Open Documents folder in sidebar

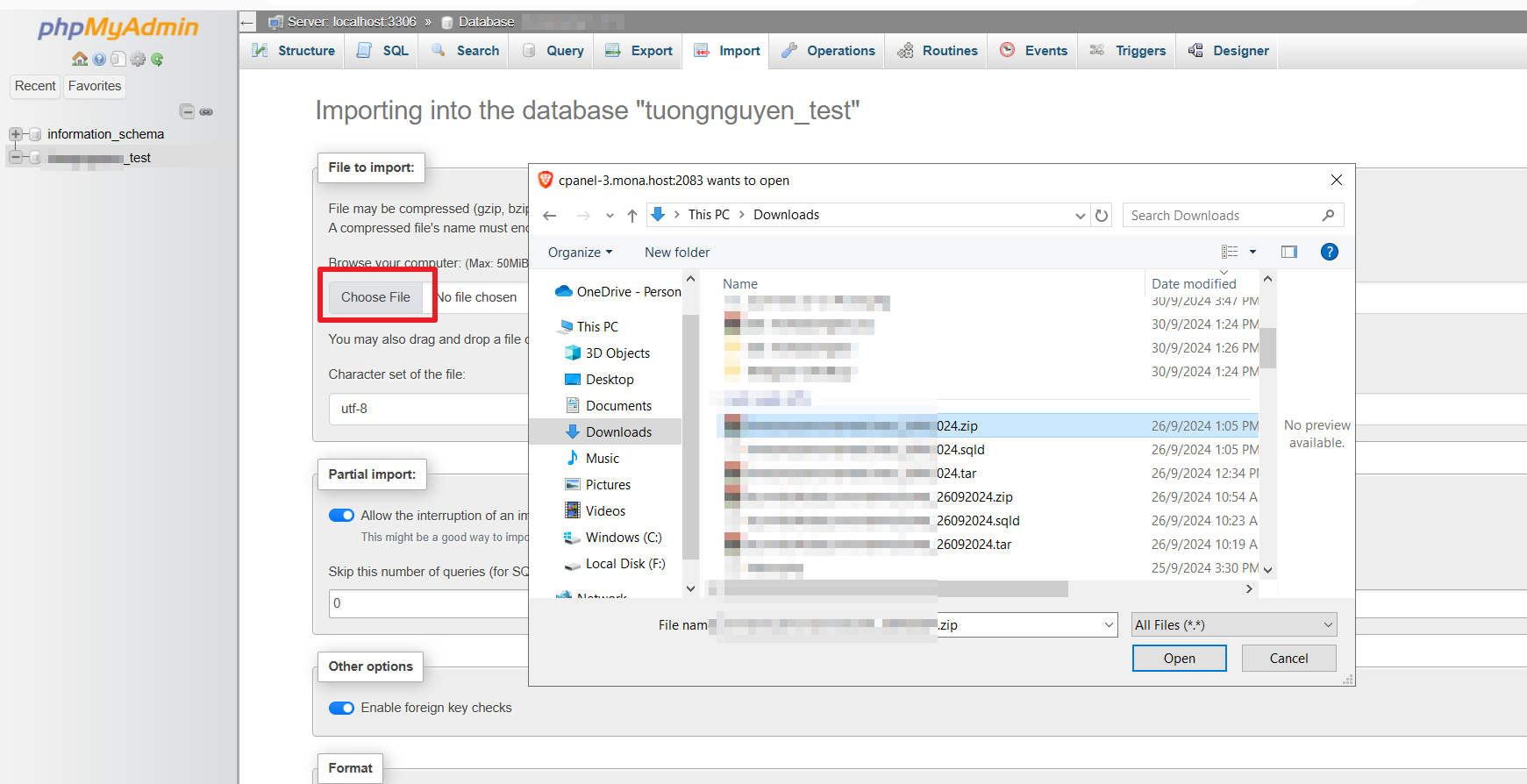[608, 406]
